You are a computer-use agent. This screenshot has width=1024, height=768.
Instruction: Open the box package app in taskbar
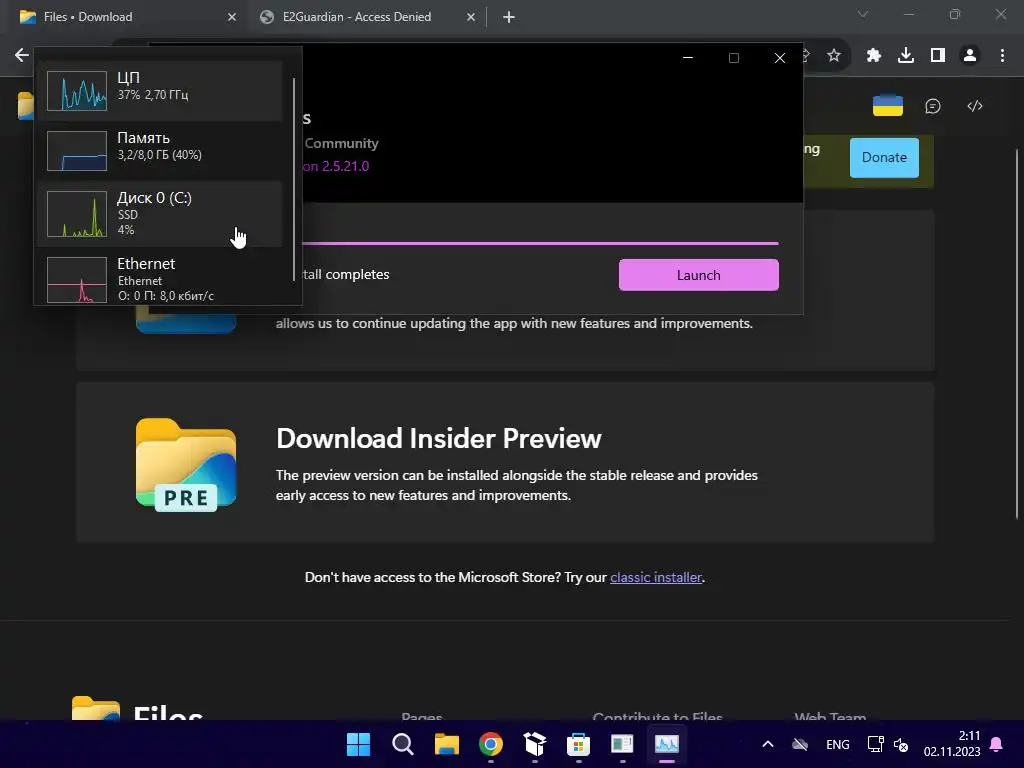[x=534, y=744]
